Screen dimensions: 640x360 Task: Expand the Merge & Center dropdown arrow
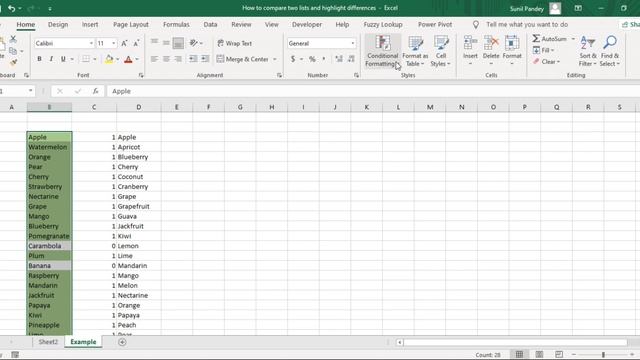(x=275, y=59)
